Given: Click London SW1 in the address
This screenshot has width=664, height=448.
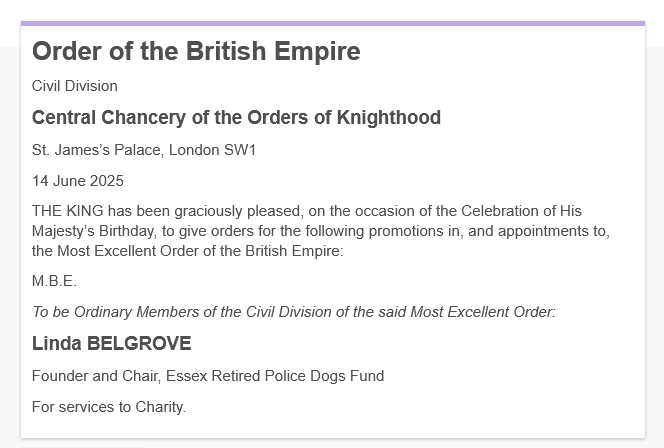Looking at the screenshot, I should coord(213,150).
